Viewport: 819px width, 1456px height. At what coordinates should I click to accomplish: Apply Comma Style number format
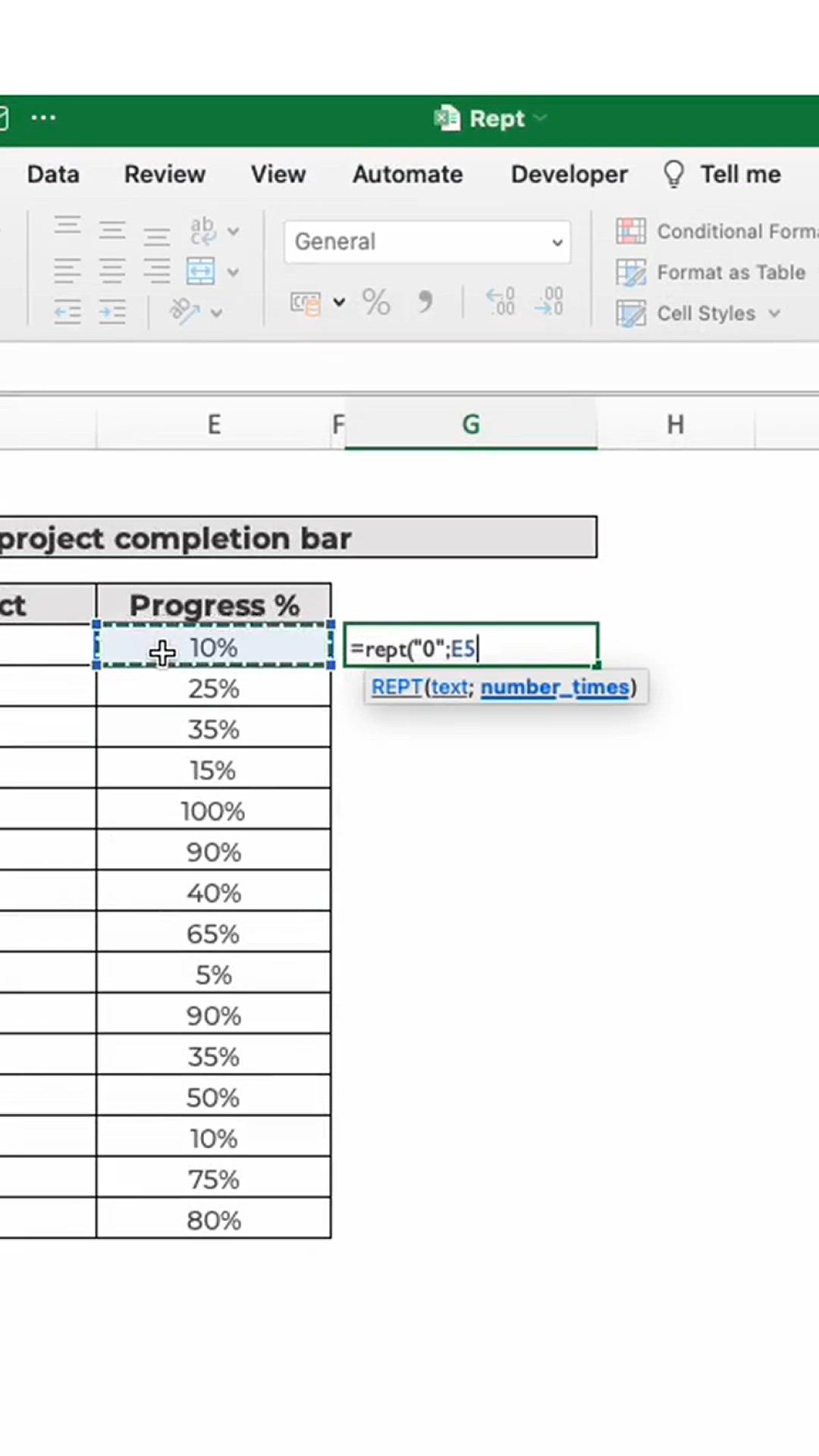point(425,303)
